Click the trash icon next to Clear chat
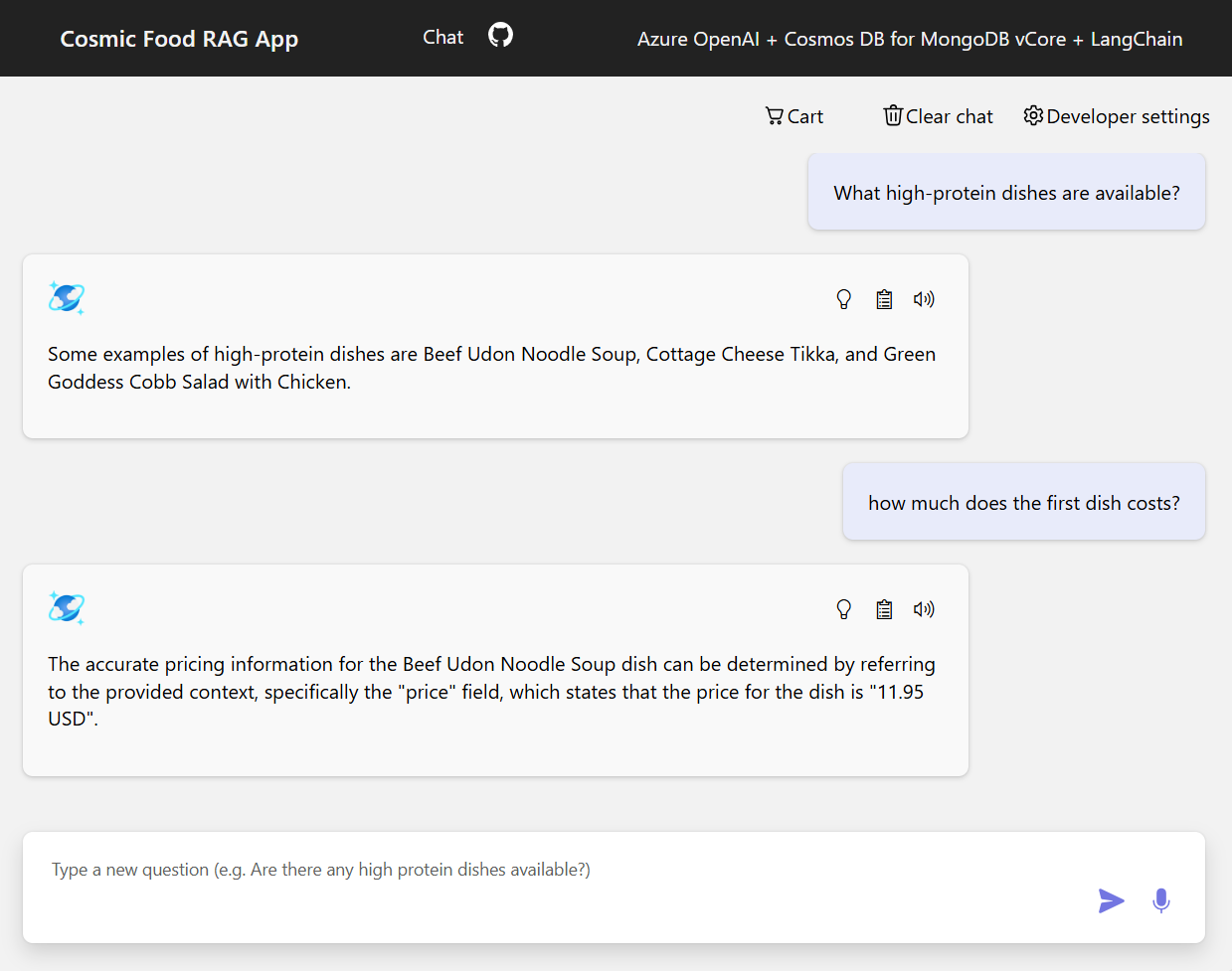The image size is (1232, 971). tap(893, 115)
